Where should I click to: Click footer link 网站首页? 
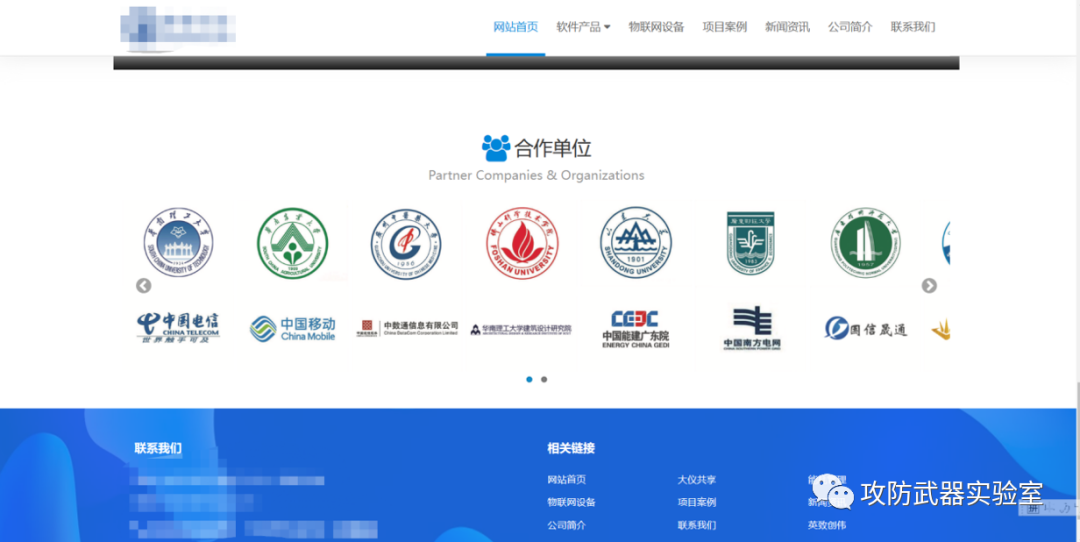(567, 479)
